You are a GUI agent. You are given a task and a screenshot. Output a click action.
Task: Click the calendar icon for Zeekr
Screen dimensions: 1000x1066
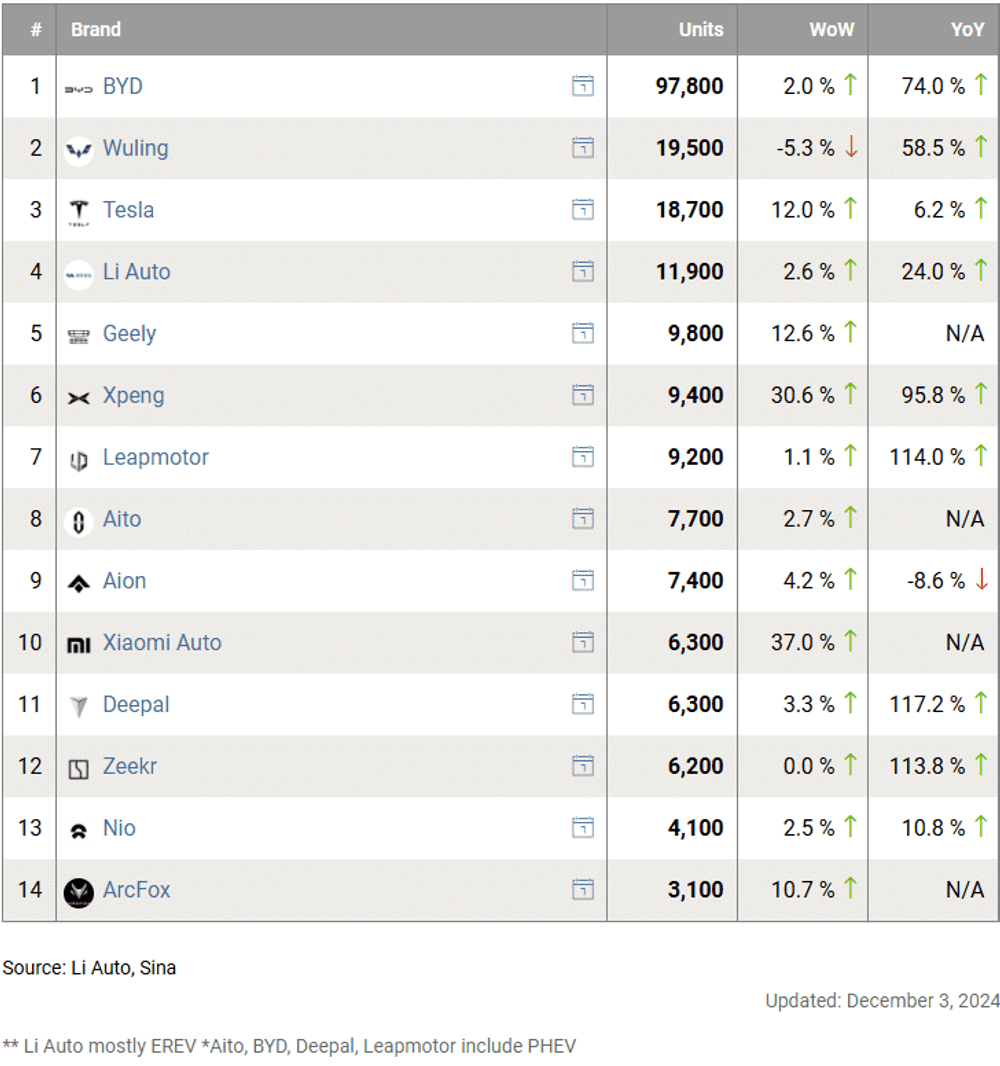tap(582, 766)
